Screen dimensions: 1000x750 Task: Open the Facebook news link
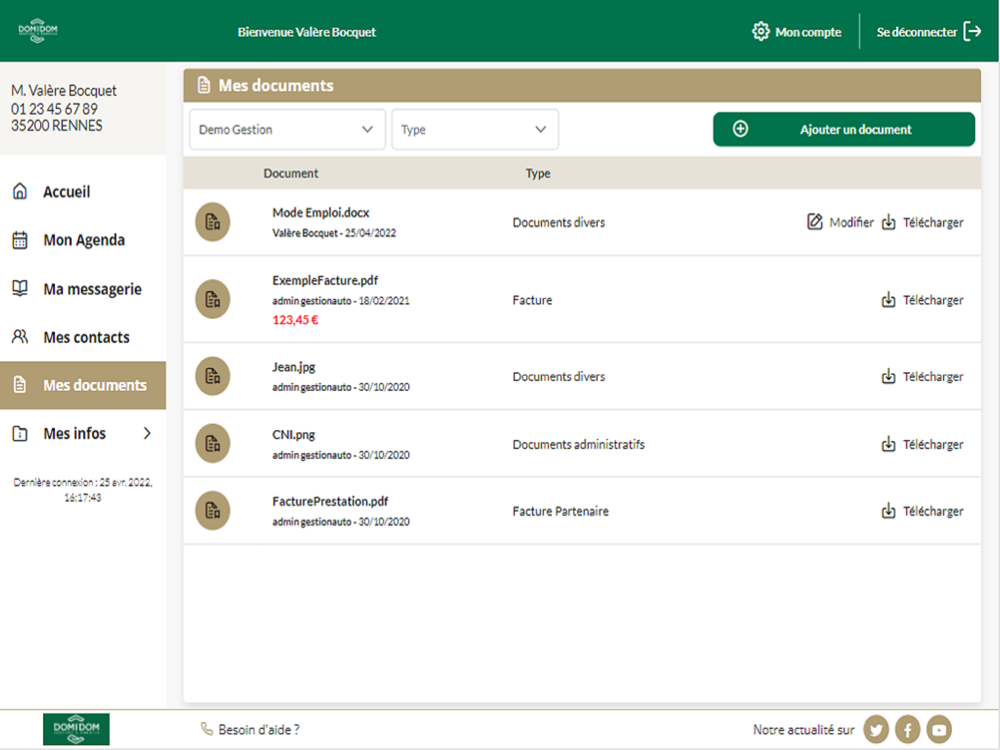click(x=908, y=730)
